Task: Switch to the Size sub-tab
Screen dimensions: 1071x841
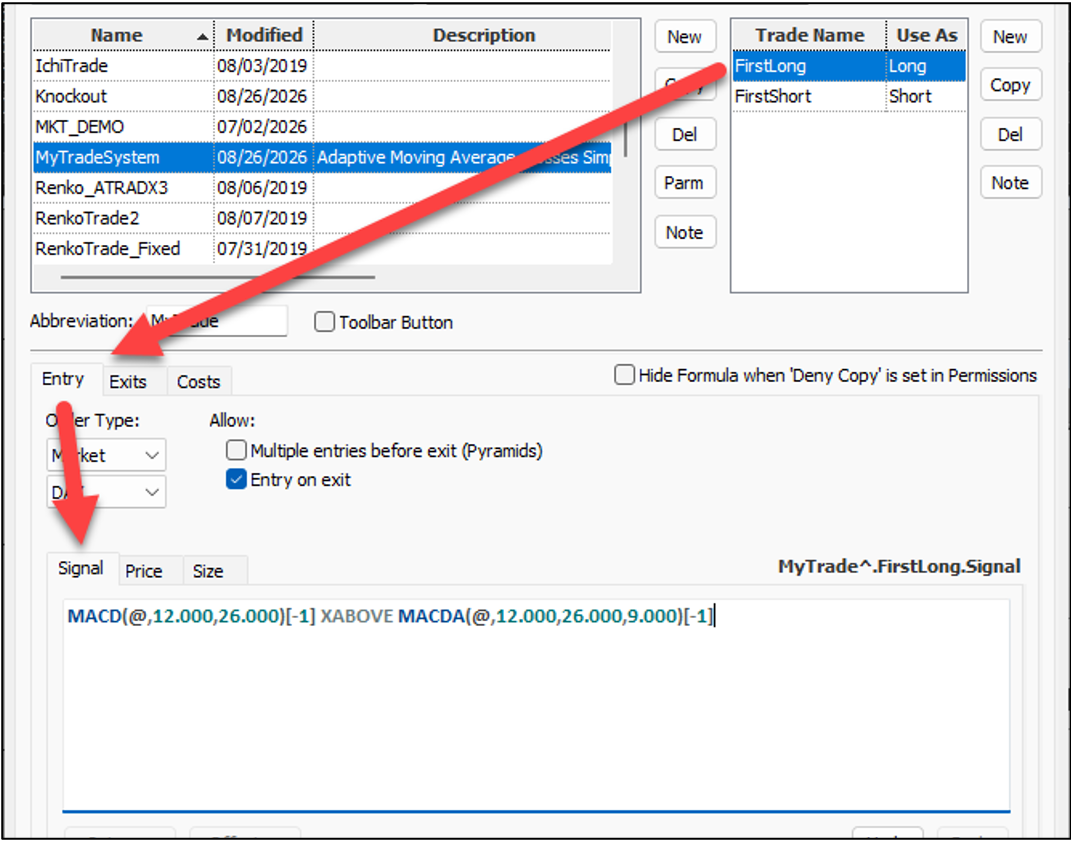Action: coord(208,571)
